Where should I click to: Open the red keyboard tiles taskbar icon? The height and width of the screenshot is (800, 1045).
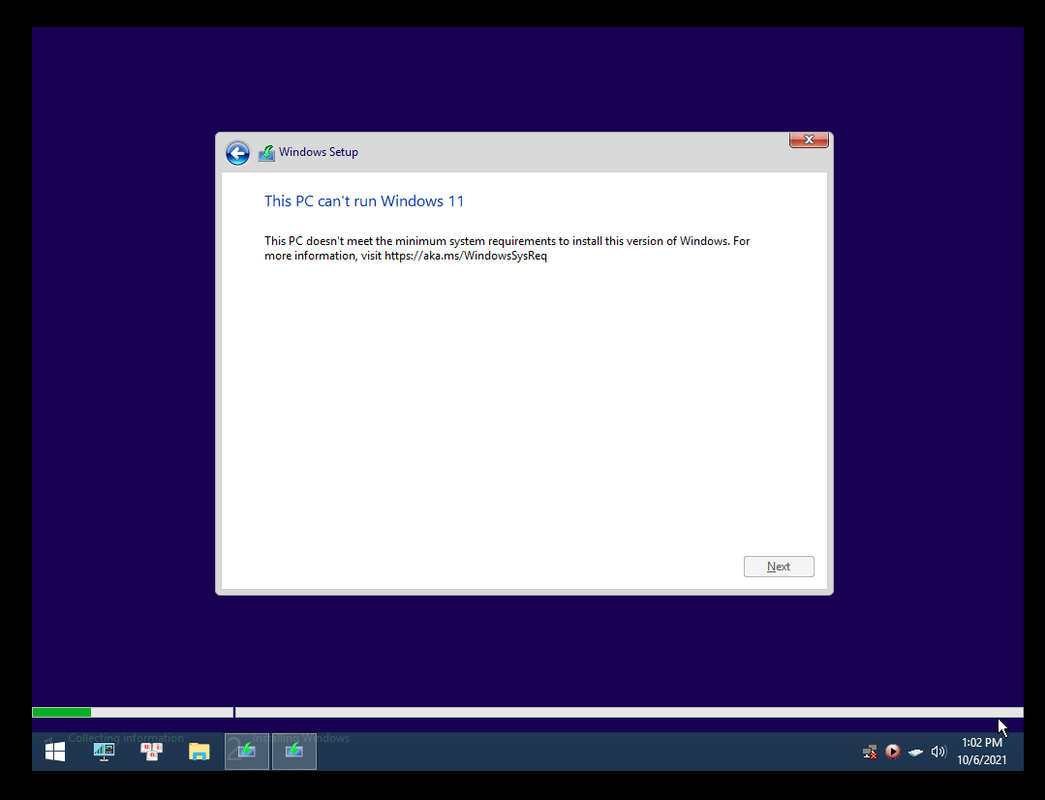click(151, 752)
